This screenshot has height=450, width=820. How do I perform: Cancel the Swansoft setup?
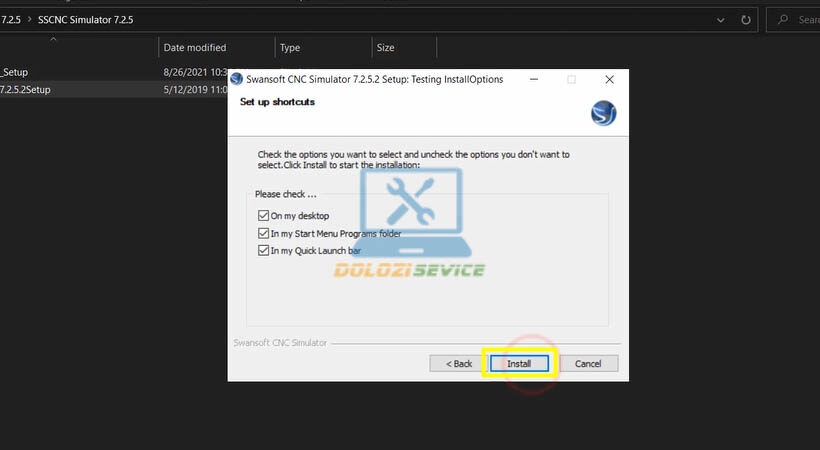pyautogui.click(x=588, y=364)
